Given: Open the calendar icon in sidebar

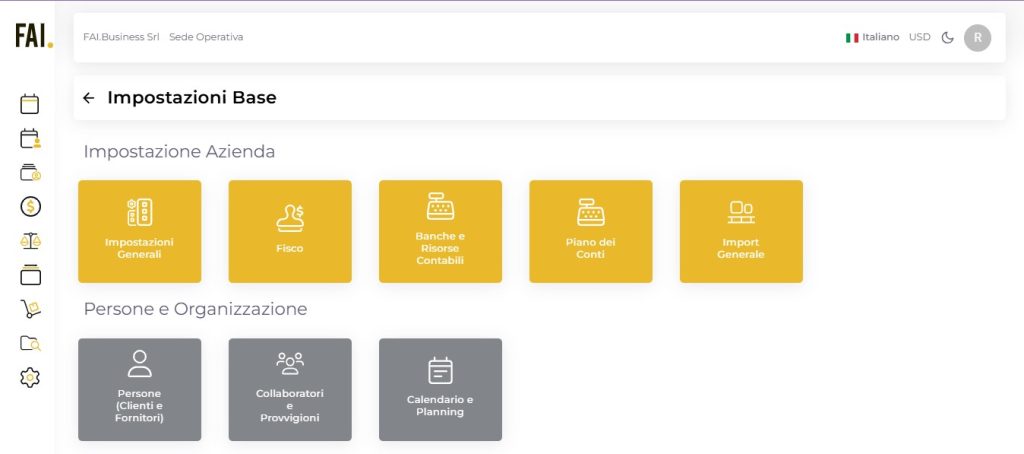Looking at the screenshot, I should (x=29, y=104).
